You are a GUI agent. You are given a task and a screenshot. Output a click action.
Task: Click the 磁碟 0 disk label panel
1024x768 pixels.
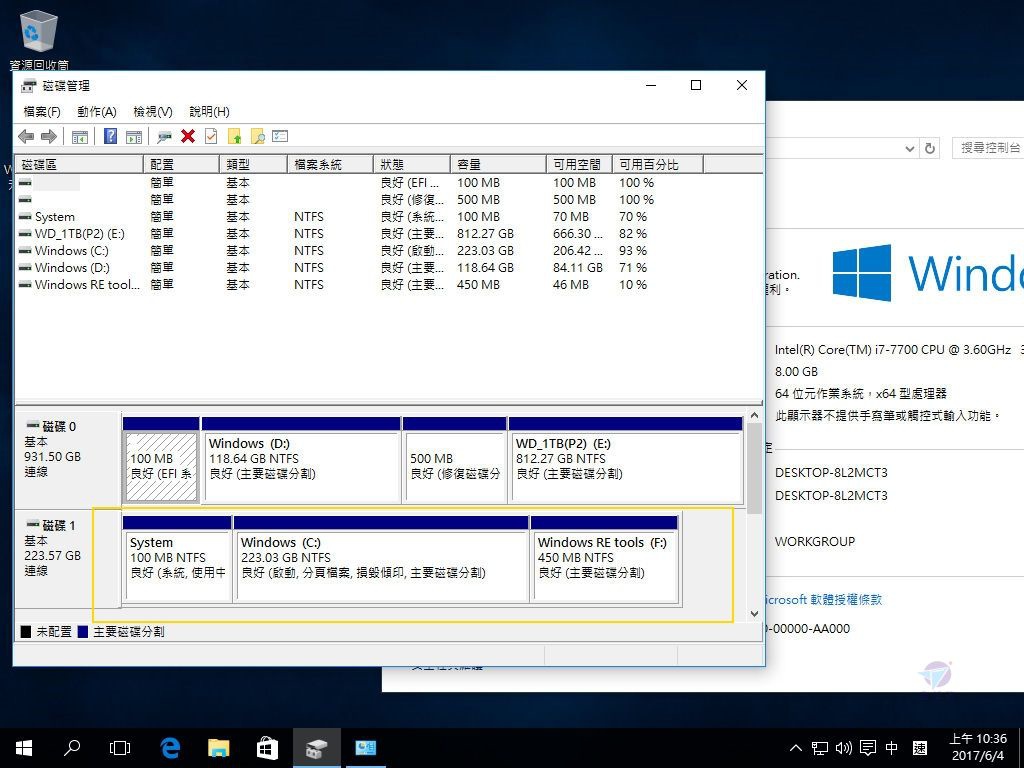(x=68, y=460)
